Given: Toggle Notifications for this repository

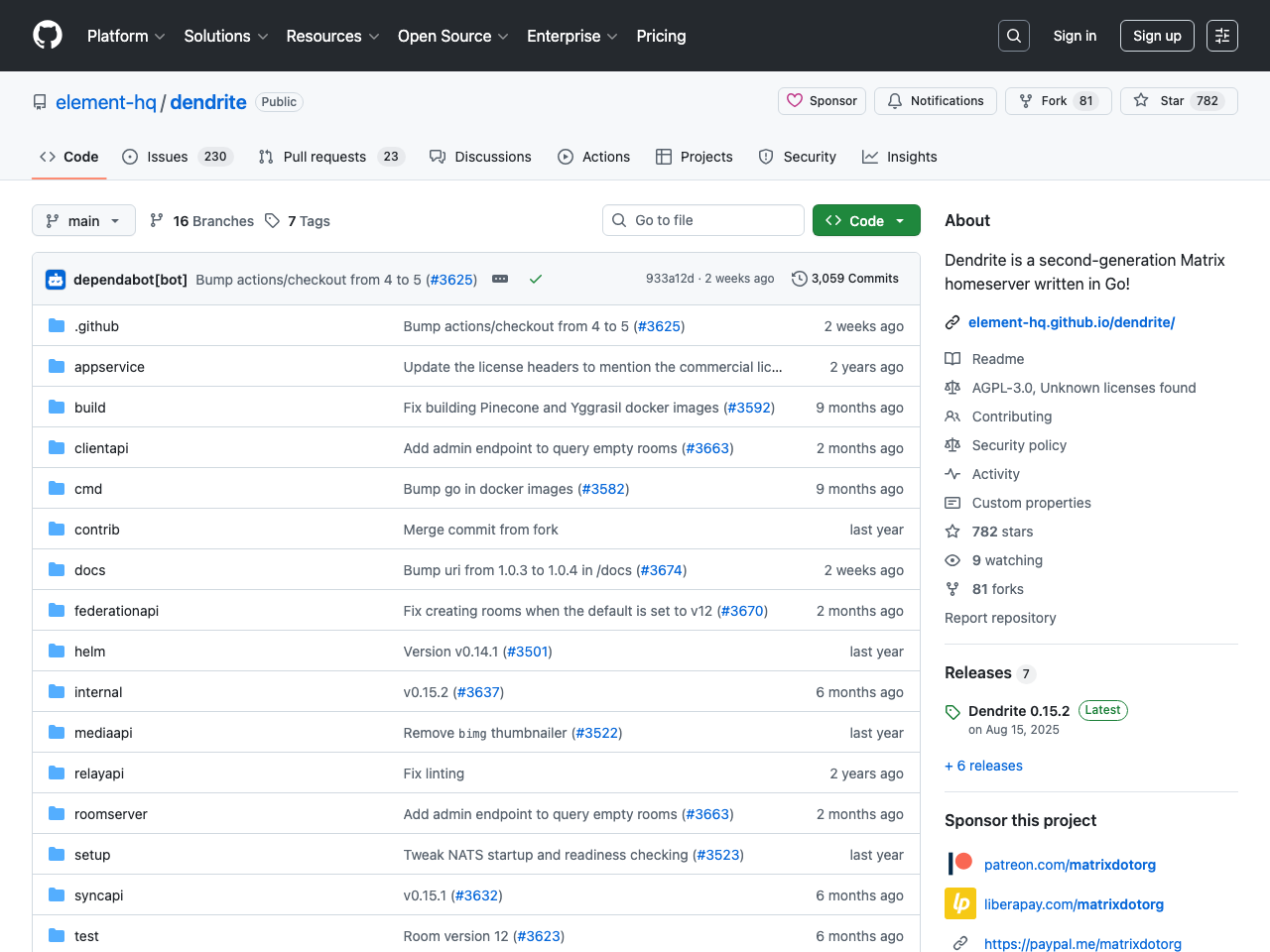Looking at the screenshot, I should click(936, 101).
